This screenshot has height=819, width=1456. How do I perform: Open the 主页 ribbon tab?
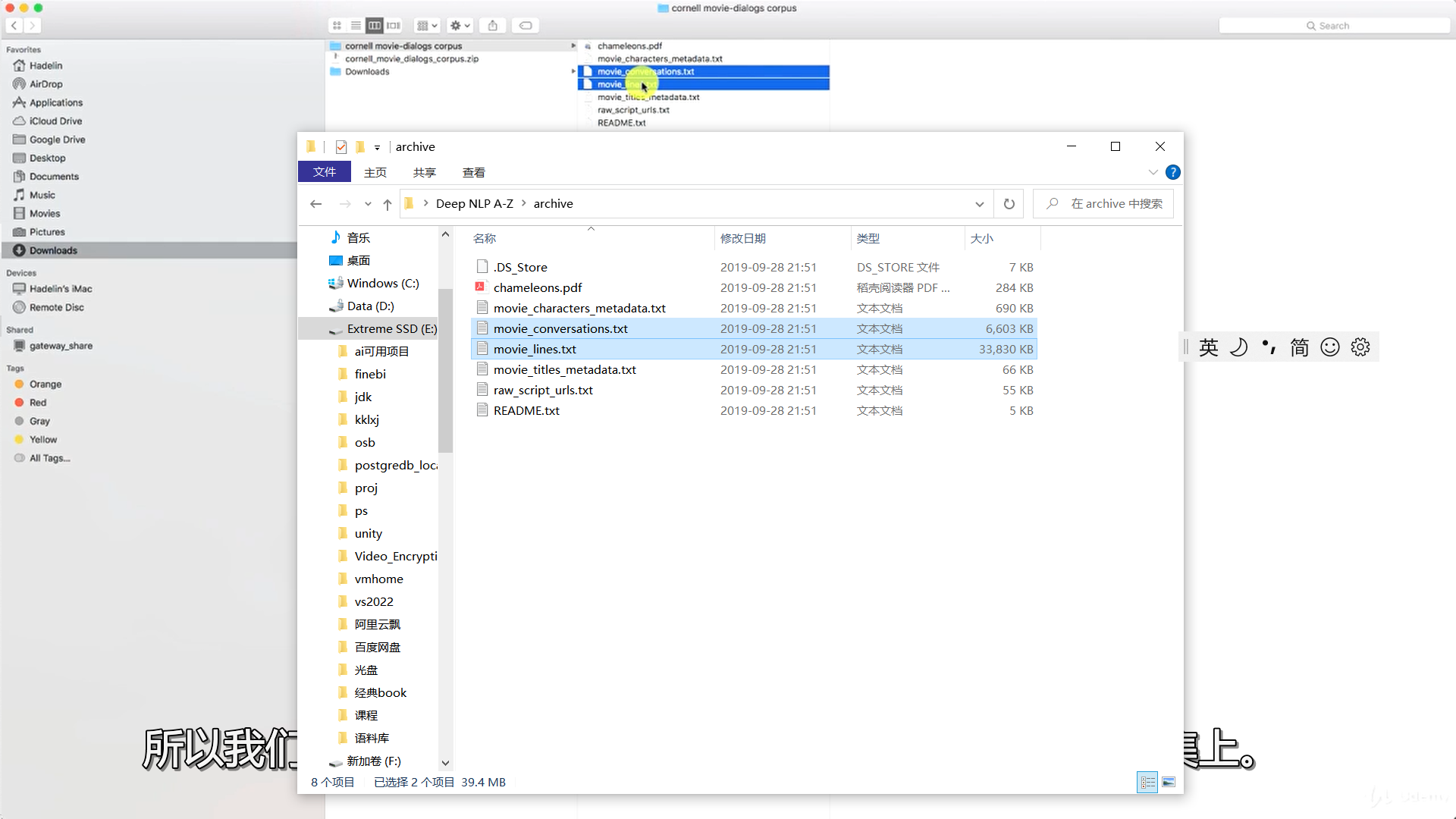pos(375,172)
